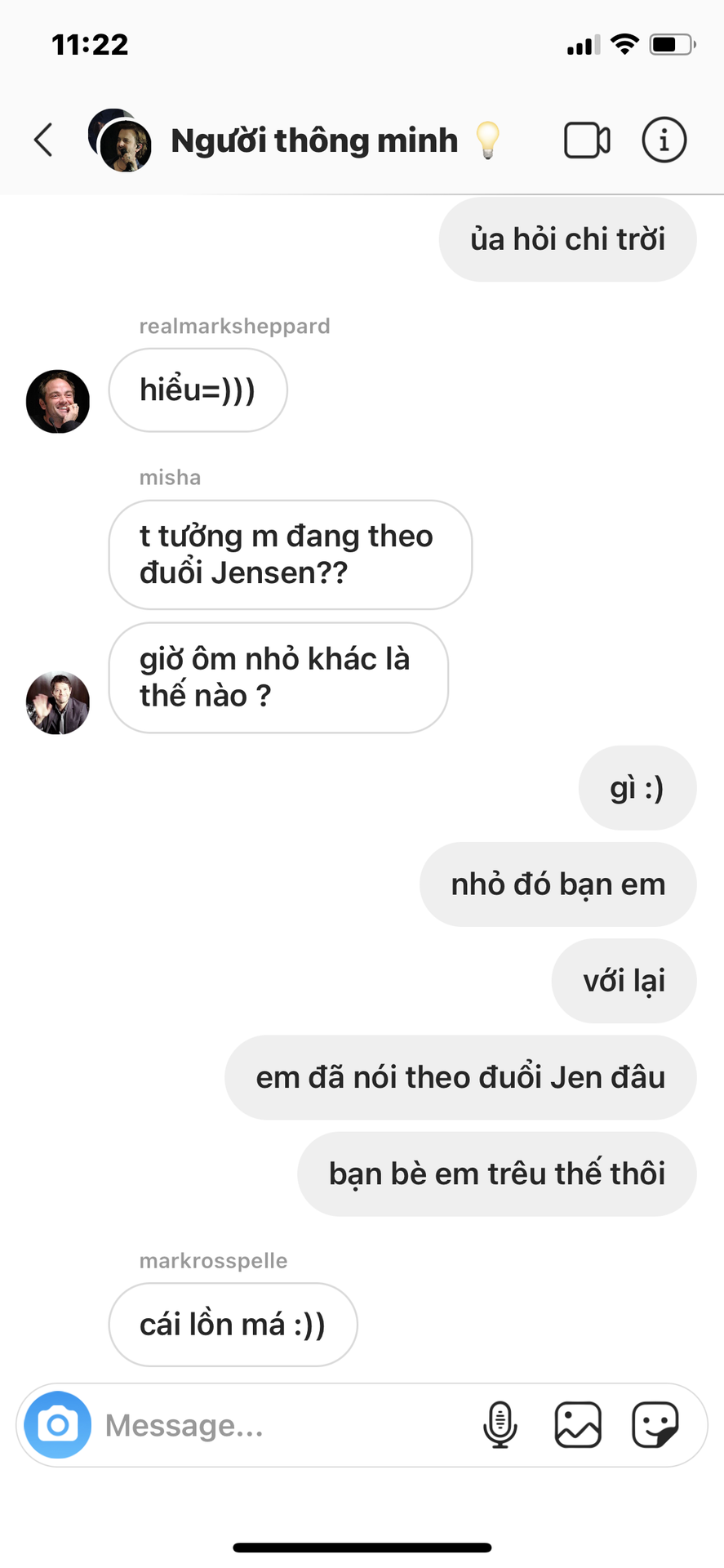Open the chat info details icon
The image size is (724, 1568).
coord(664,140)
